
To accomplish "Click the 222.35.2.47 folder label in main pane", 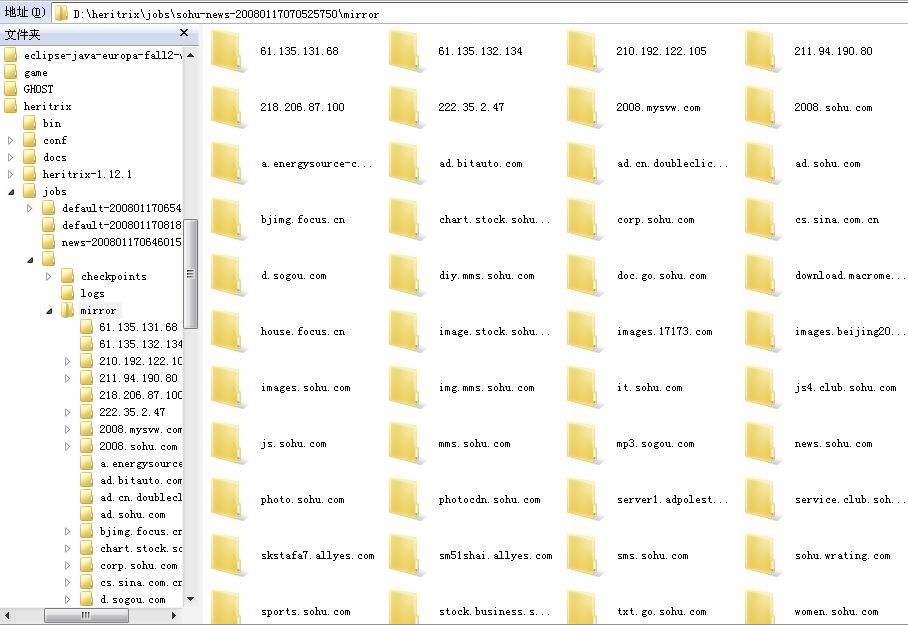I will [x=471, y=107].
